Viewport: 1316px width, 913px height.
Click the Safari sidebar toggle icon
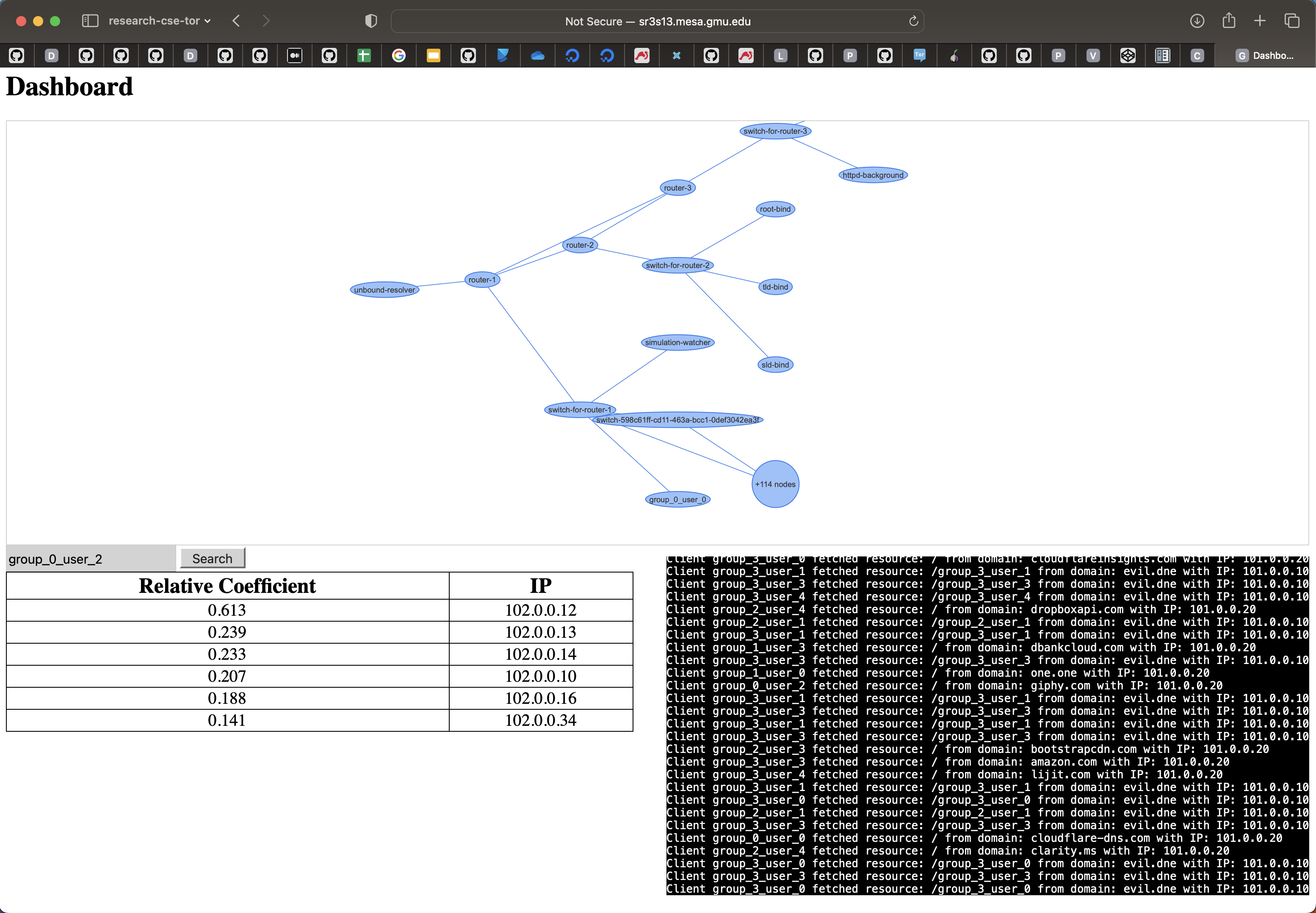pyautogui.click(x=90, y=21)
